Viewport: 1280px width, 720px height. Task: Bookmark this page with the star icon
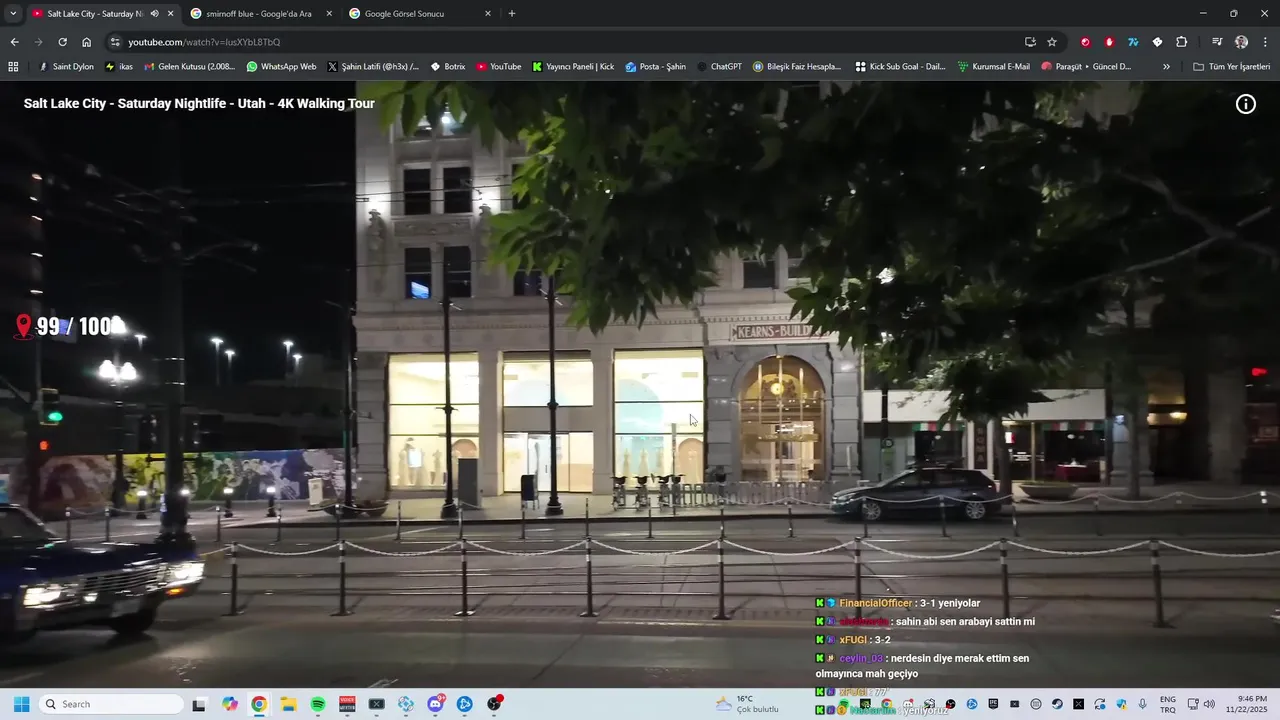point(1052,42)
